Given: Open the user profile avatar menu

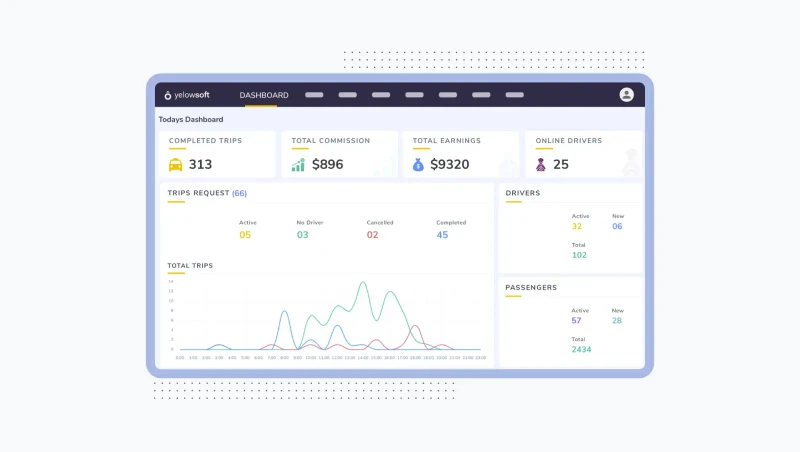Looking at the screenshot, I should tap(626, 95).
